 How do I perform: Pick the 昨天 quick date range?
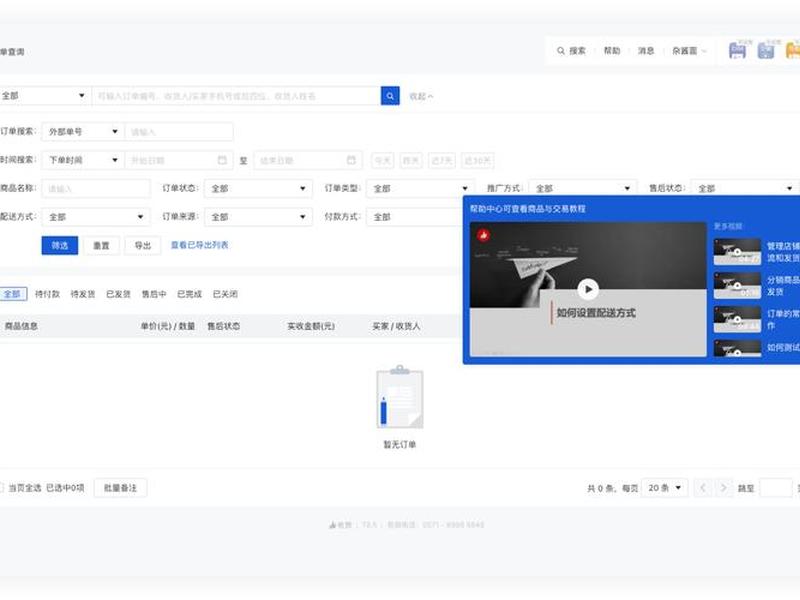point(411,160)
